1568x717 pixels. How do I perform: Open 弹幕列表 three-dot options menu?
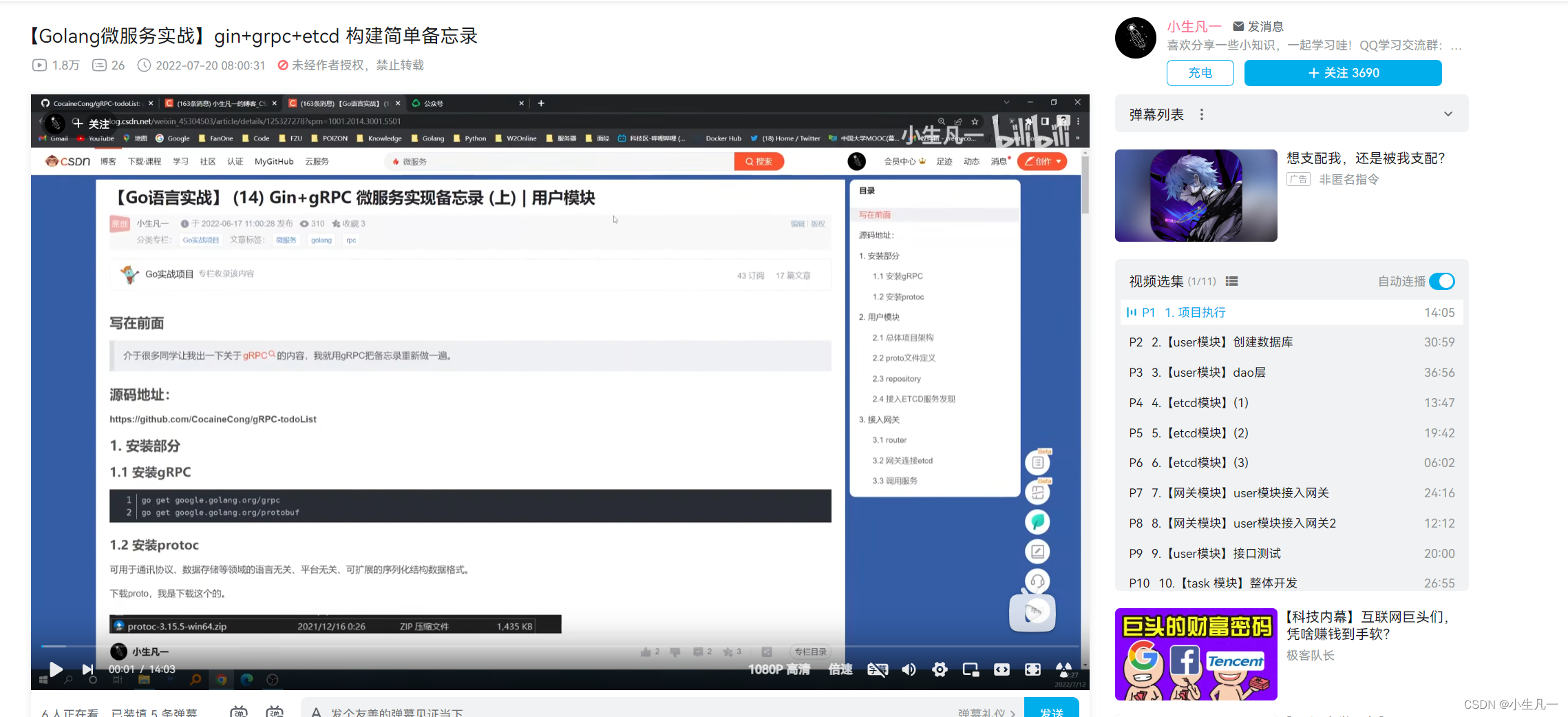[1202, 114]
